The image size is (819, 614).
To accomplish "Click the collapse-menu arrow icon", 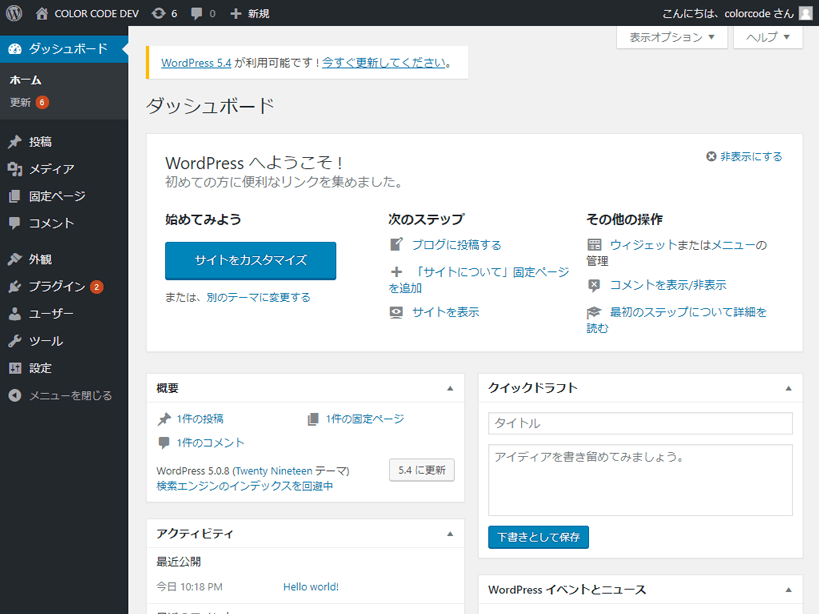I will 15,395.
